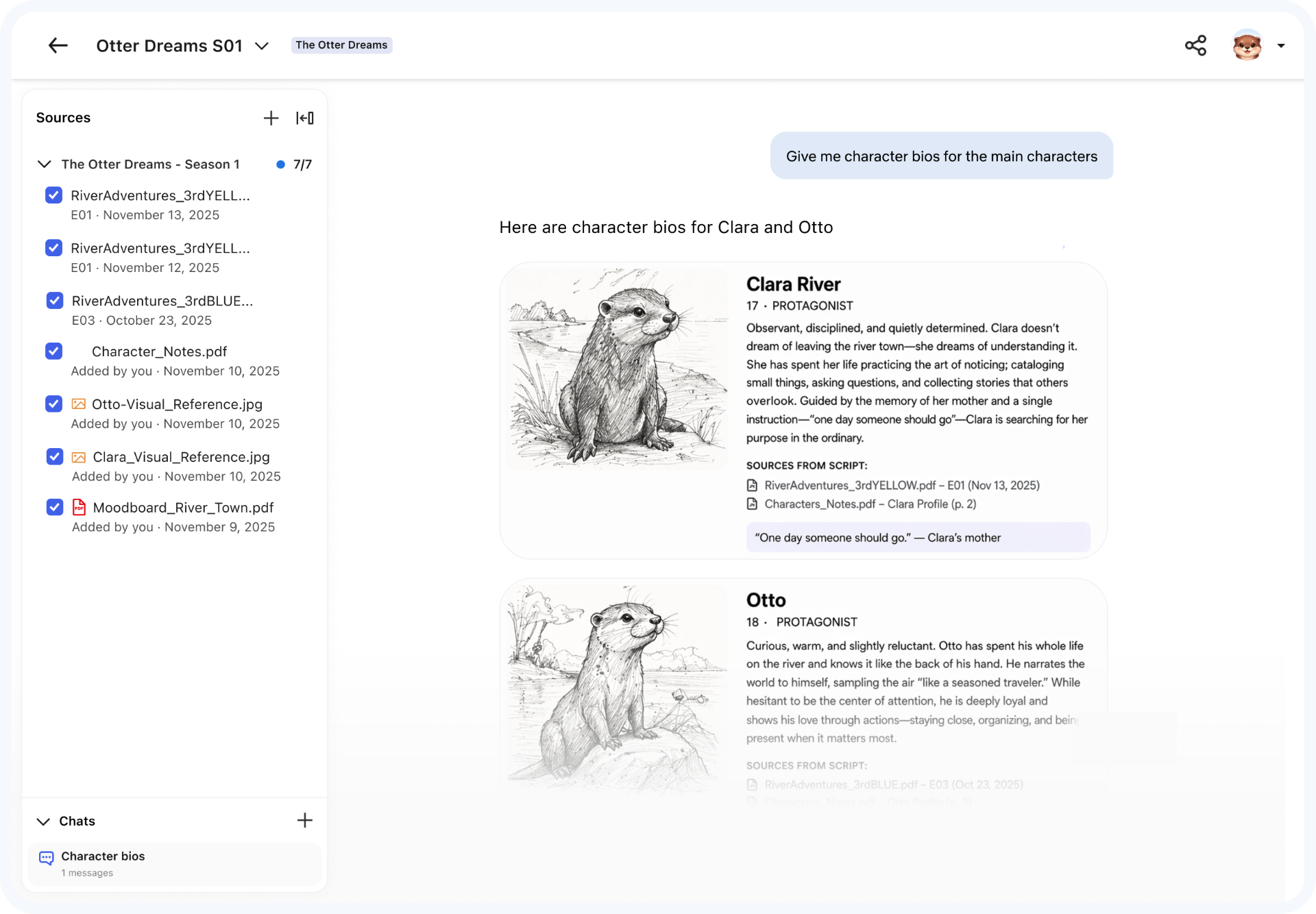Open RiverAdventures_3rdYELLOW.pdf – E01 citation link
This screenshot has width=1316, height=914.
click(x=902, y=485)
